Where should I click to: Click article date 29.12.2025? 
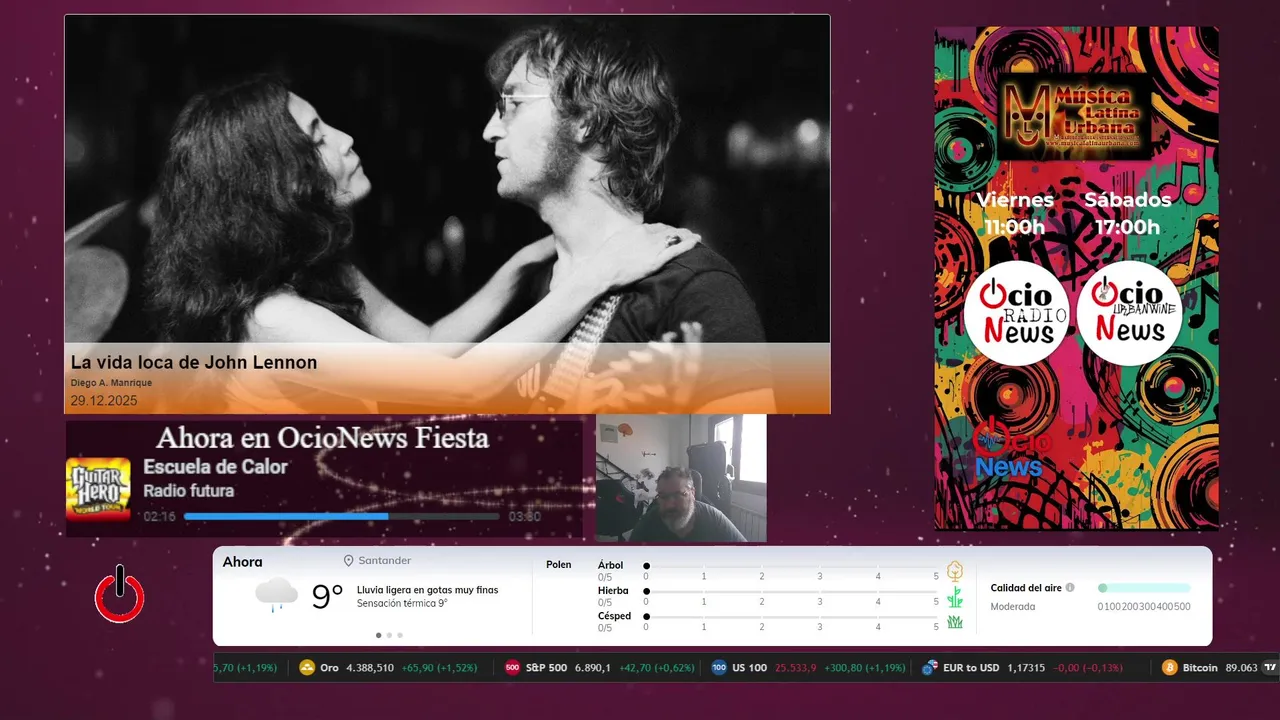pos(104,401)
